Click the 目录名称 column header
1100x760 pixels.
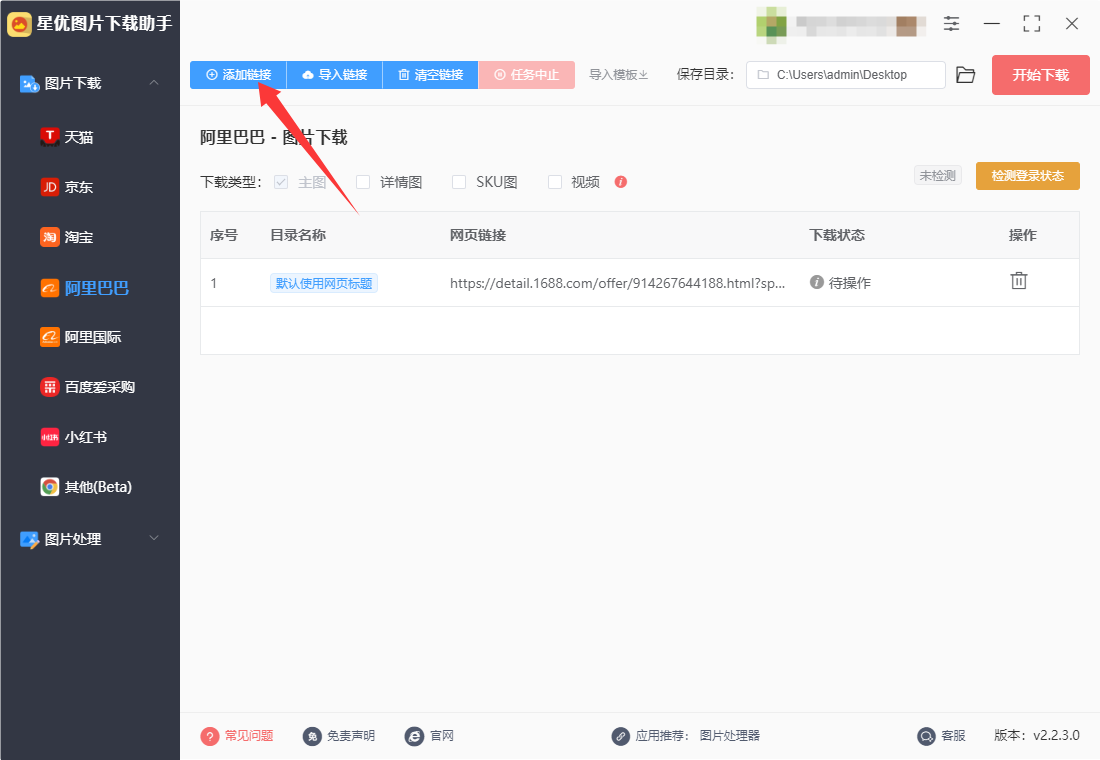coord(298,235)
